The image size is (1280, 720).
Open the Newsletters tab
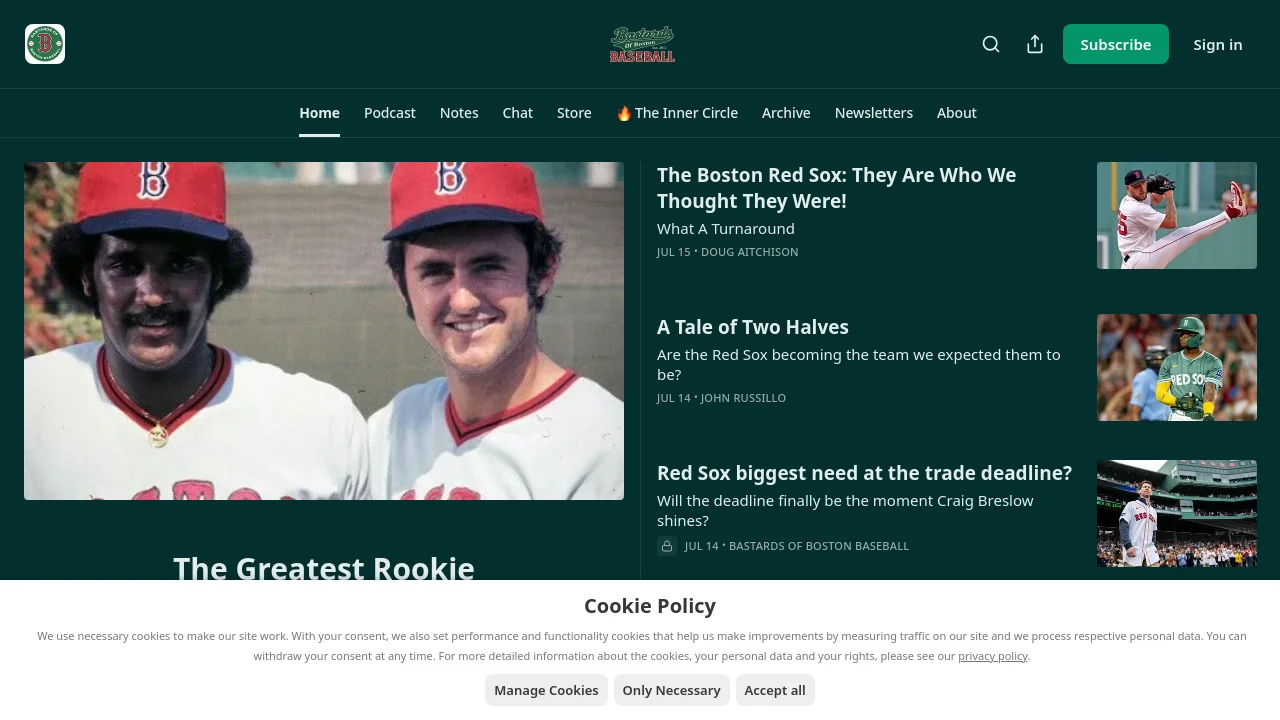(x=874, y=113)
